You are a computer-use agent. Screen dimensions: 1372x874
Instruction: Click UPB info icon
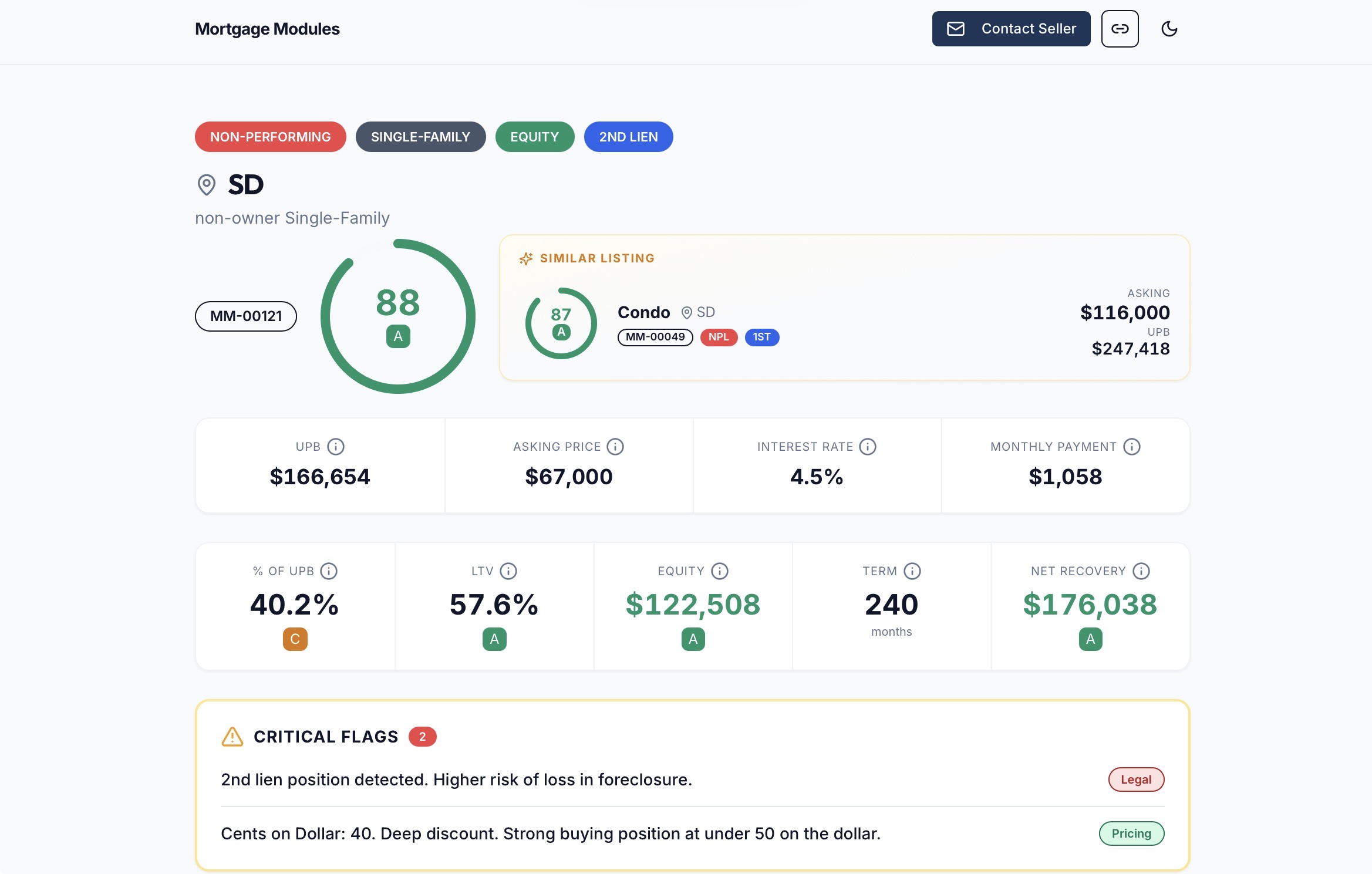coord(336,447)
